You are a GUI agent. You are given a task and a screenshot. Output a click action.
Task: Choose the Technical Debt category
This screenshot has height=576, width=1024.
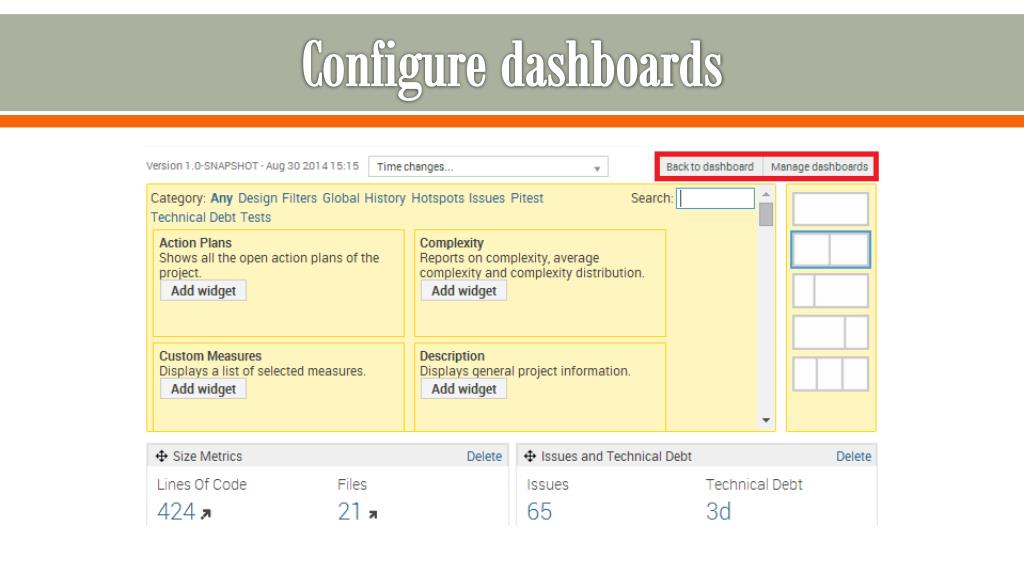click(193, 217)
